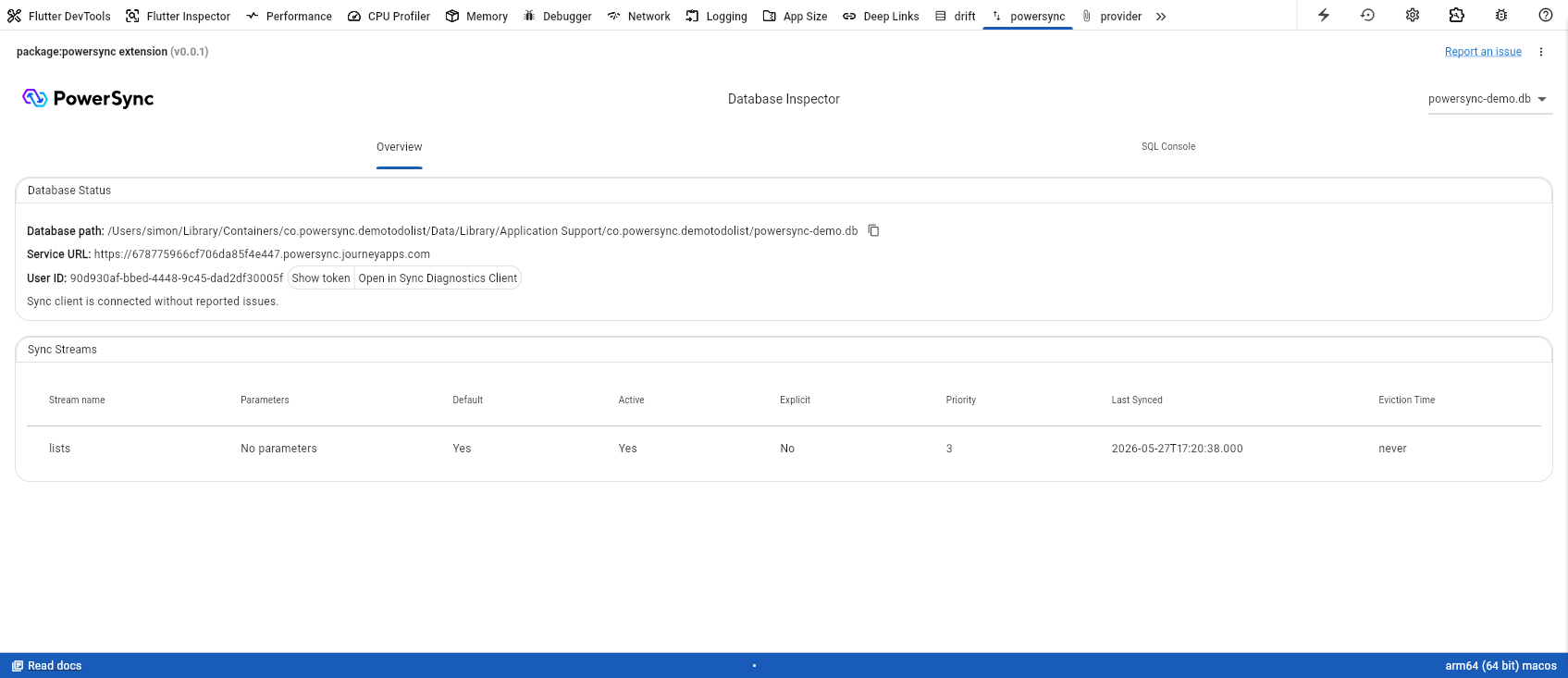This screenshot has width=1568, height=678.
Task: Click the hot reload lightning icon
Action: coord(1324,15)
